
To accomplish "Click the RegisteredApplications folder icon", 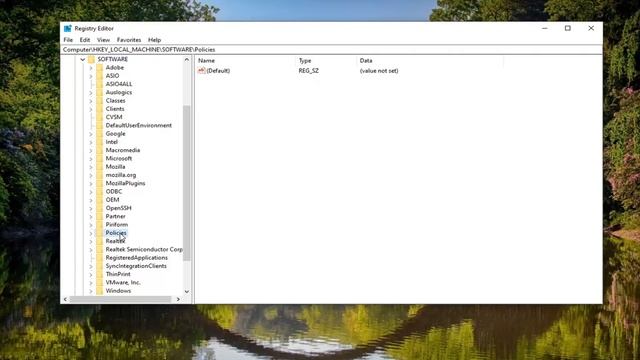I will pos(100,258).
